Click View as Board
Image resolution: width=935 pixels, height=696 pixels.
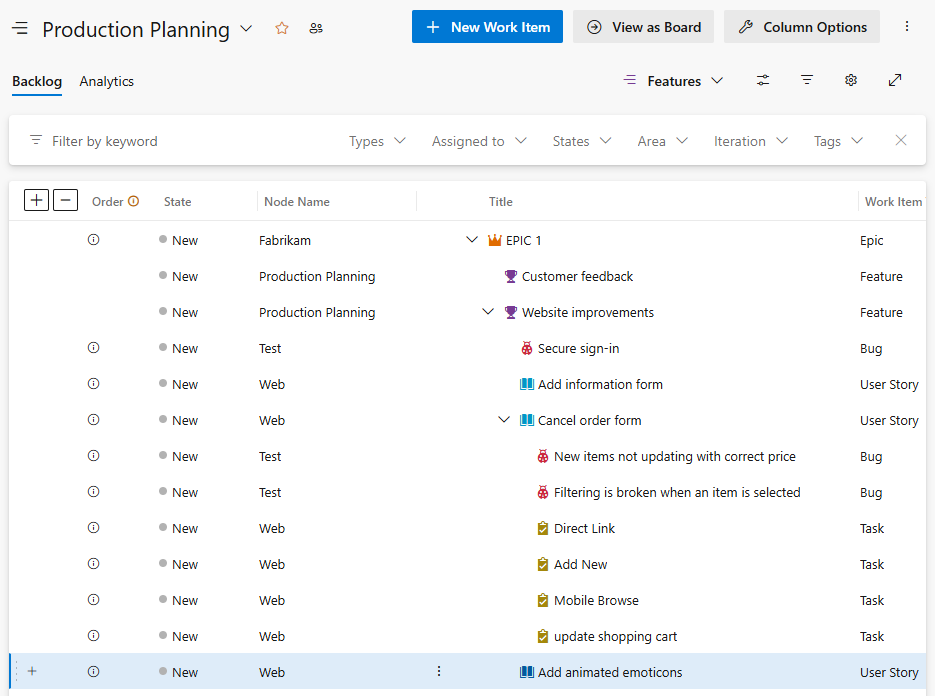coord(643,26)
